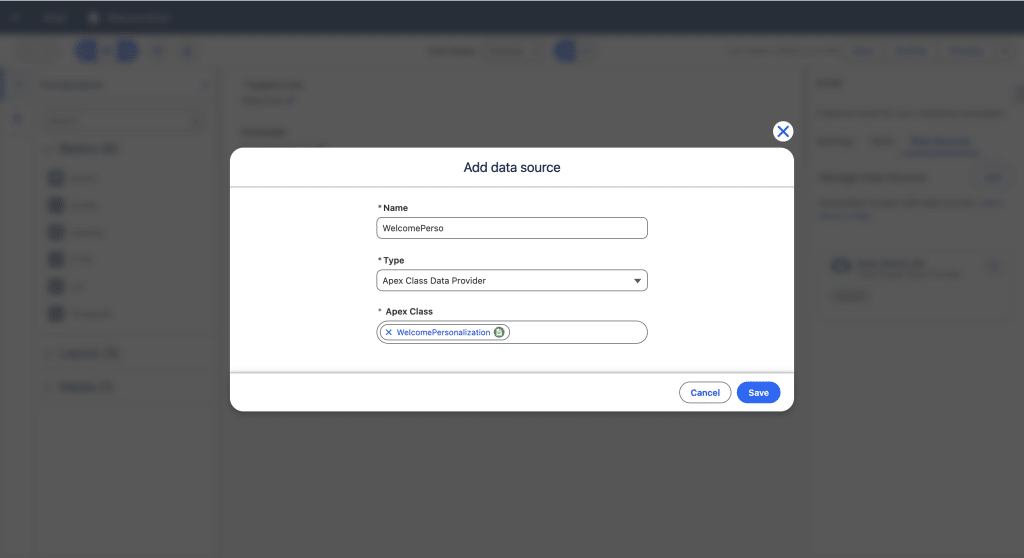Image resolution: width=1024 pixels, height=558 pixels.
Task: Select the first element icon in Elements list
Action: tap(56, 178)
